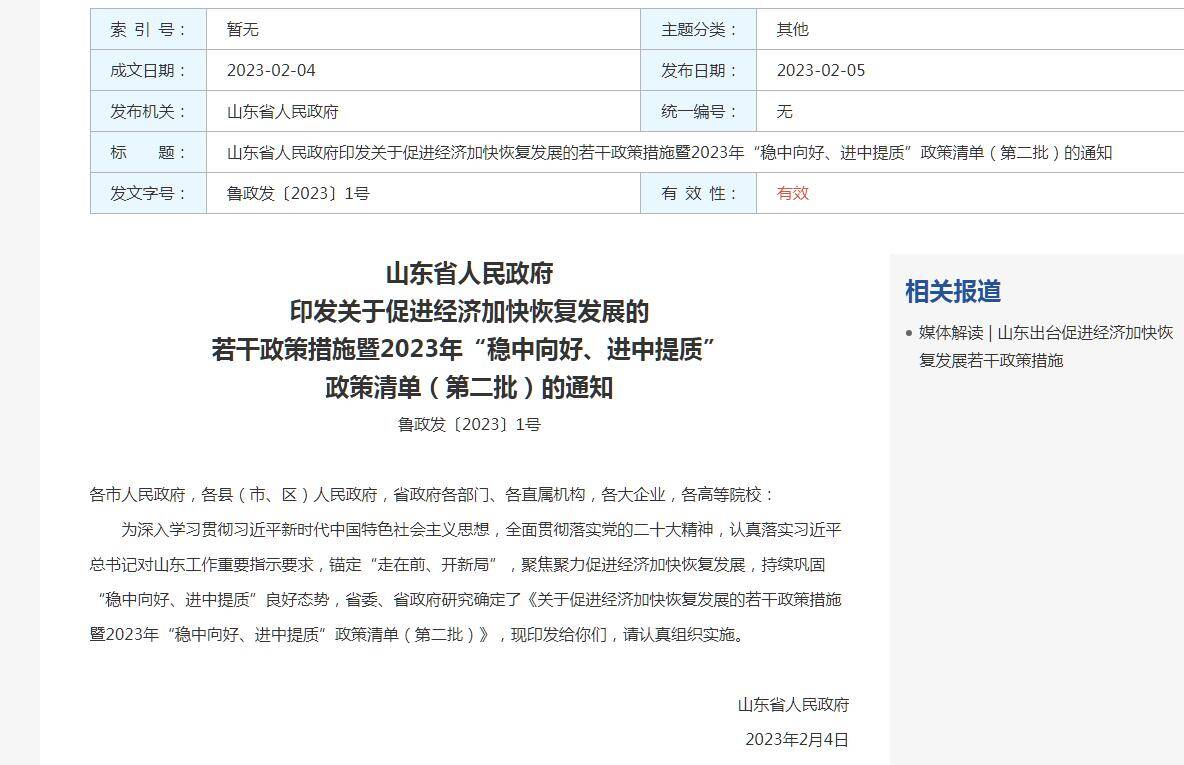Click the 成文日期 label cell

148,71
